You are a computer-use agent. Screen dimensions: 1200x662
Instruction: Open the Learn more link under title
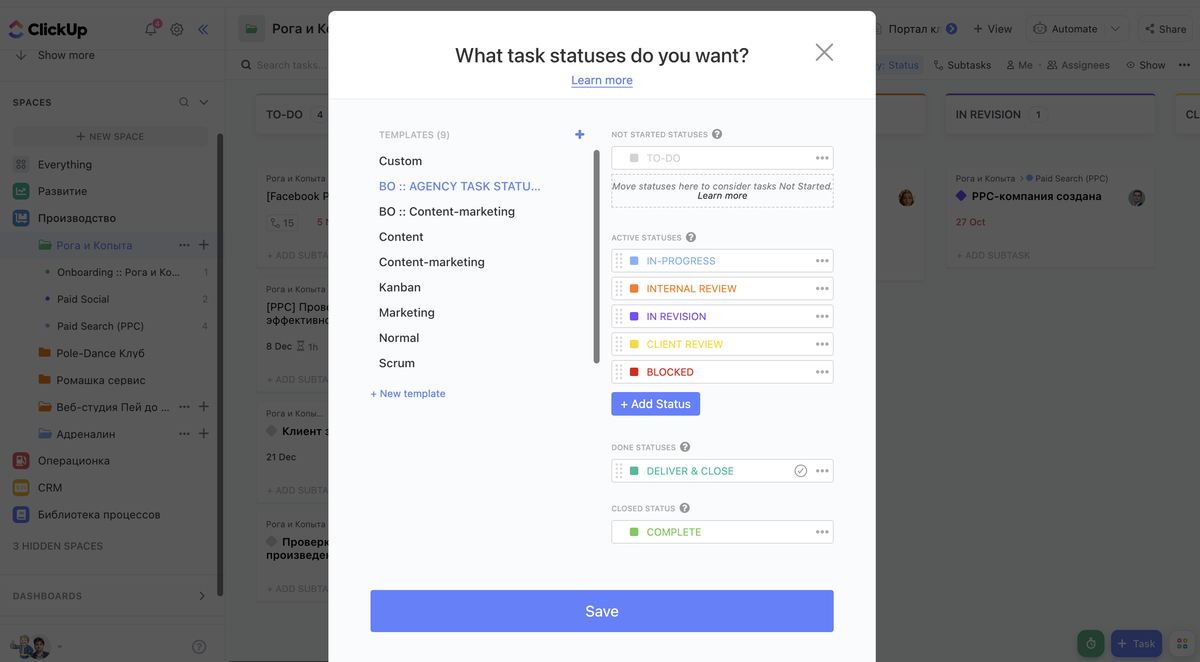pos(602,80)
